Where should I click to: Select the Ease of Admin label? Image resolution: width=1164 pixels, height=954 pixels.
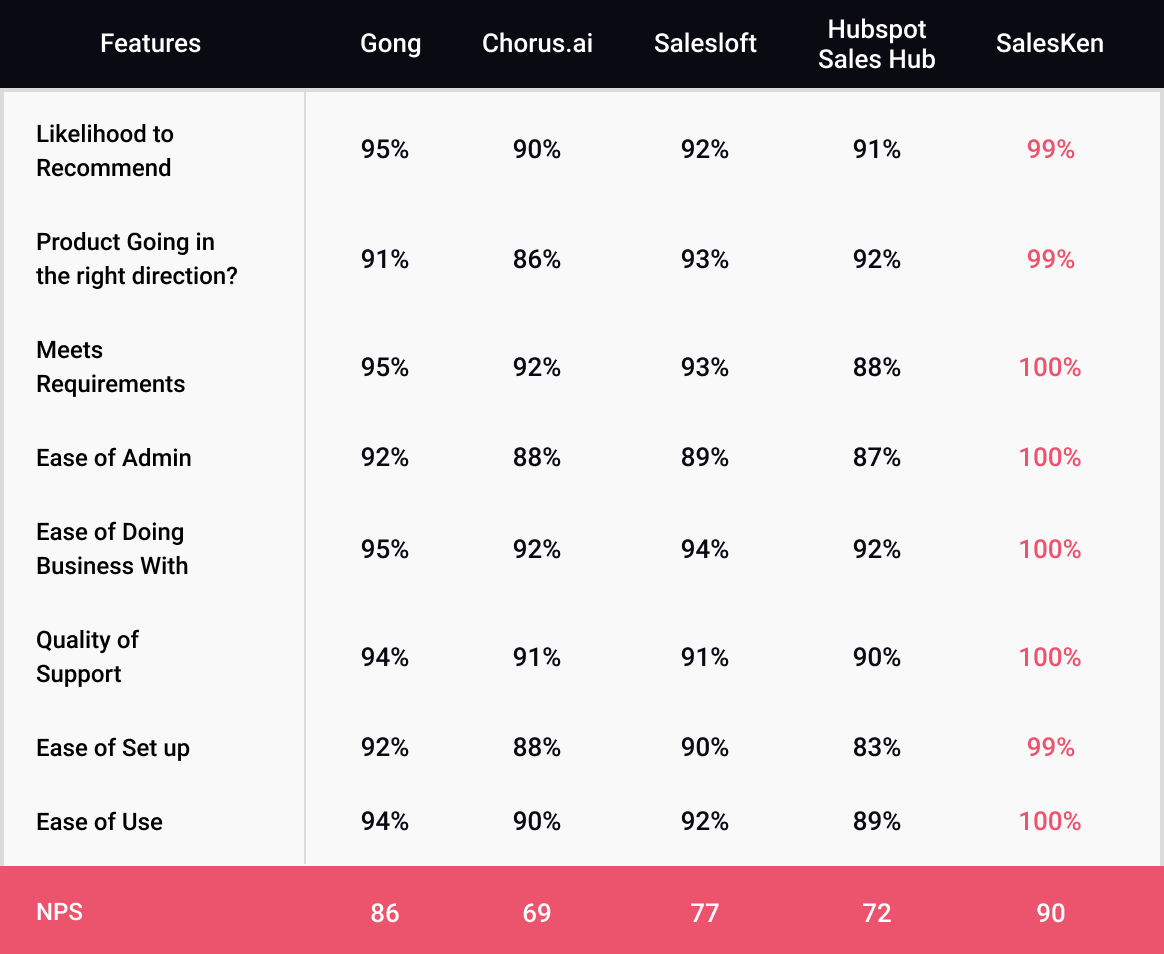tap(114, 458)
